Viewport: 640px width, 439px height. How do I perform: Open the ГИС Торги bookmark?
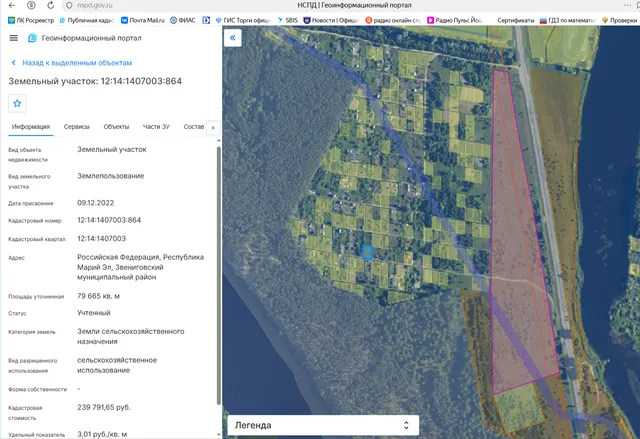[243, 20]
